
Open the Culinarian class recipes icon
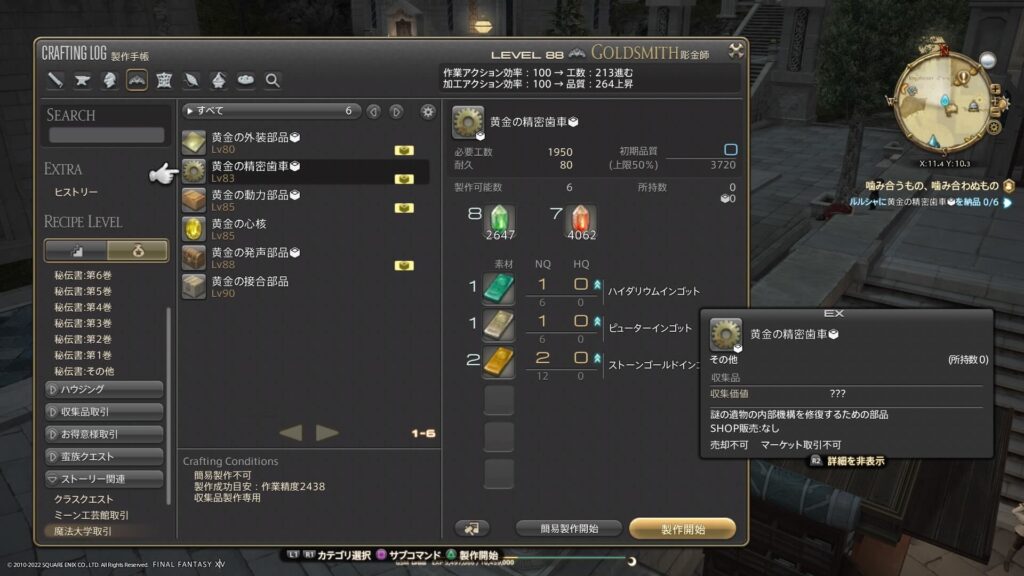click(246, 80)
